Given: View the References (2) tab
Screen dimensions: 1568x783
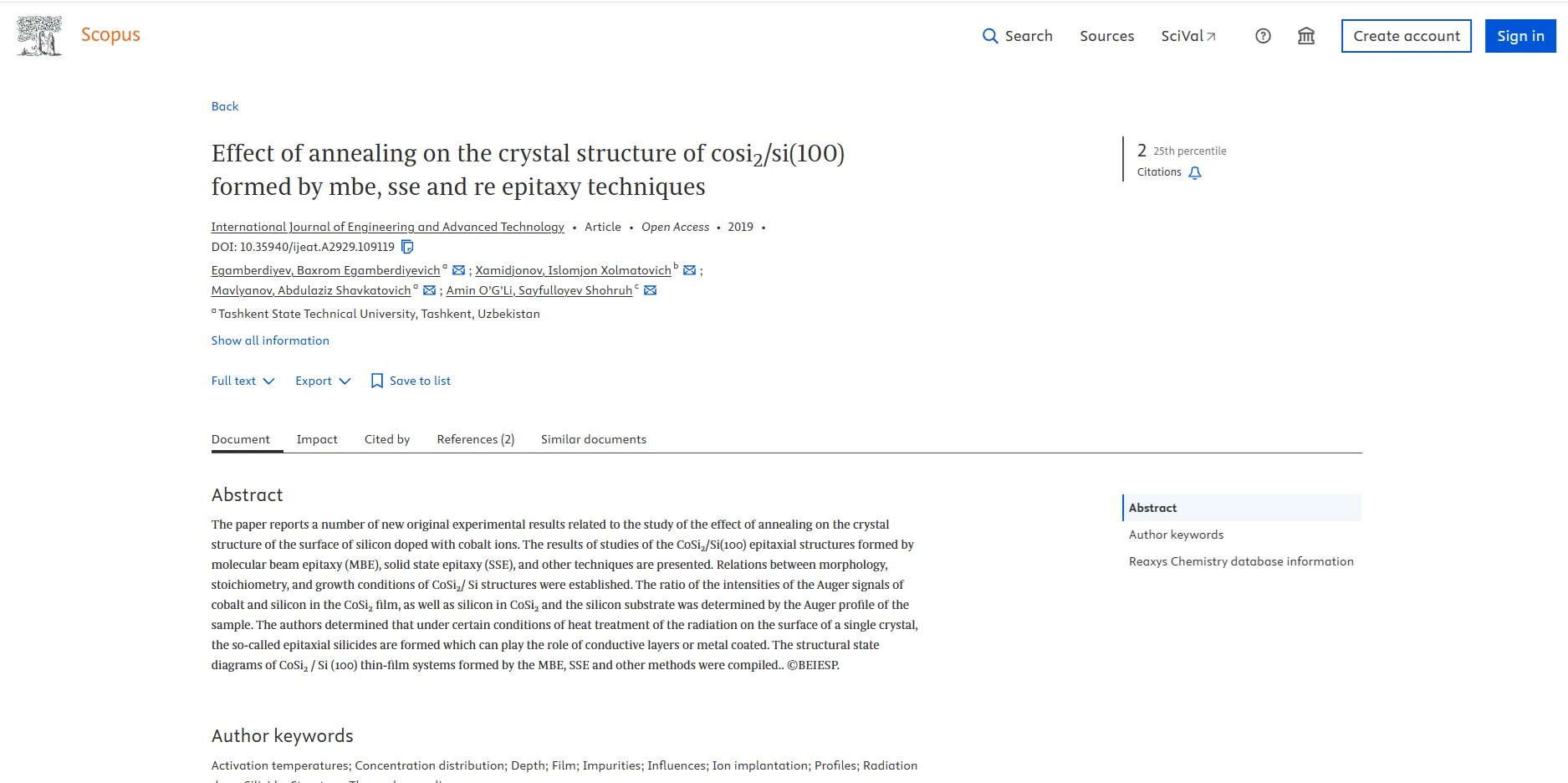Looking at the screenshot, I should 475,439.
